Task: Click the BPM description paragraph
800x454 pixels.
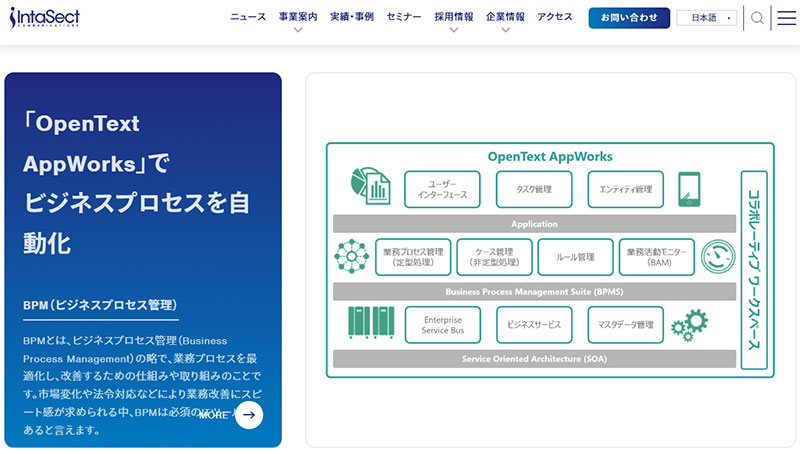Action: (142, 386)
